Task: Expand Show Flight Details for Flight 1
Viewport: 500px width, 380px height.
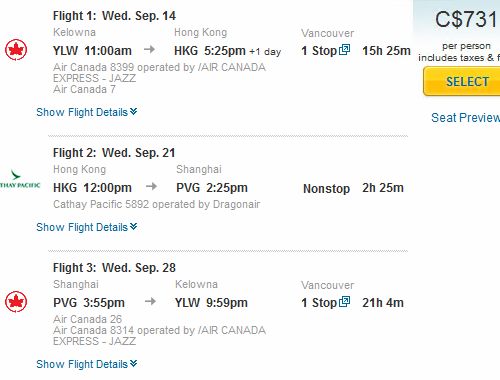Action: pos(87,112)
